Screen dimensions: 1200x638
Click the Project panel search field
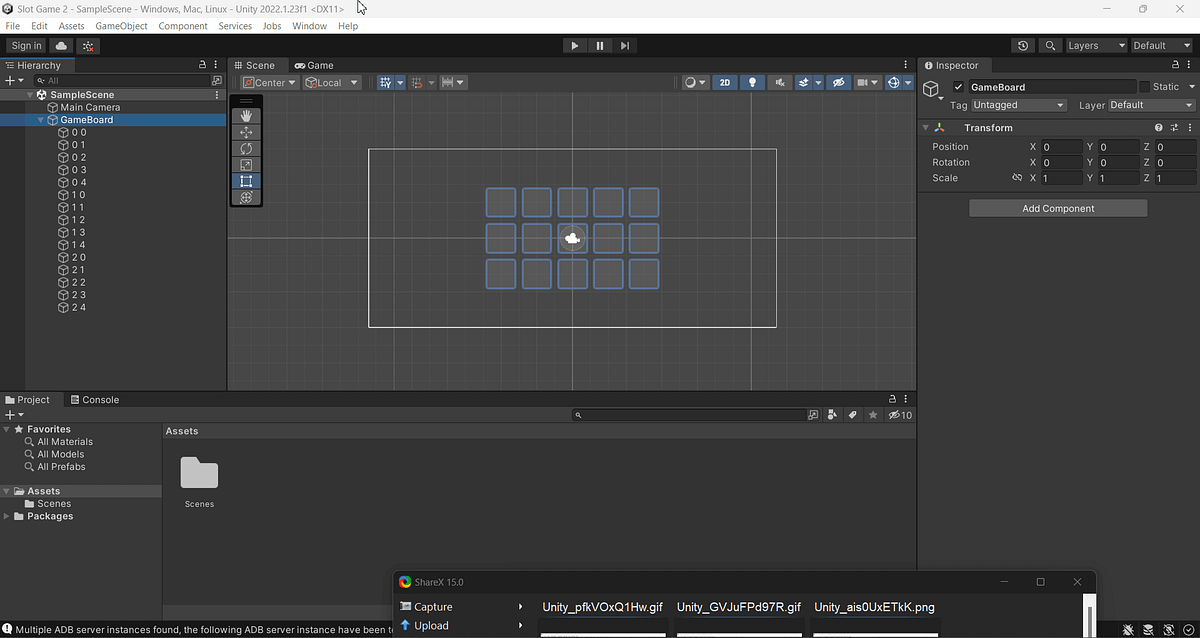690,414
